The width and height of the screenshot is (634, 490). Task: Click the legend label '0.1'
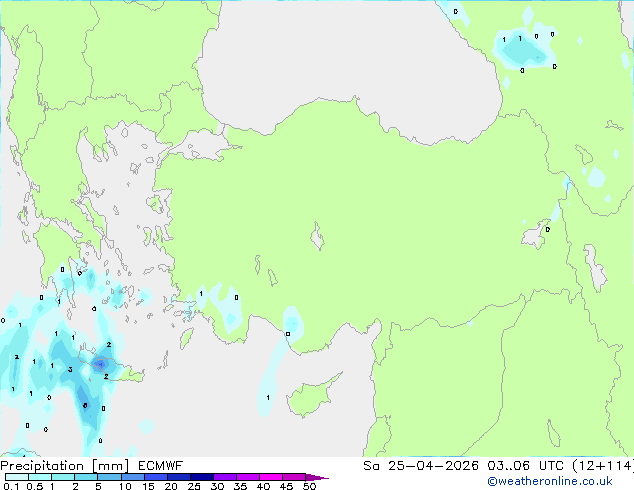coord(11,486)
